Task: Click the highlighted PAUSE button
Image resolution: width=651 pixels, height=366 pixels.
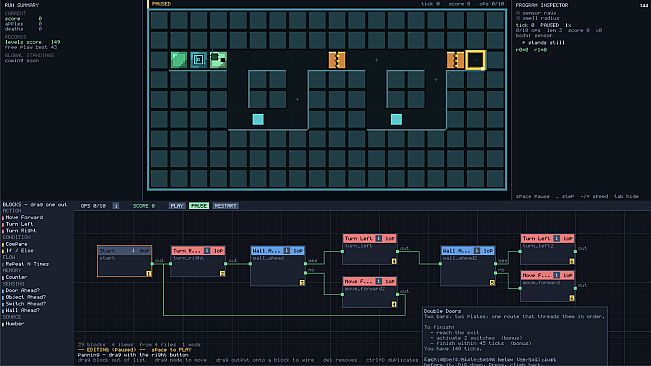Action: point(199,205)
